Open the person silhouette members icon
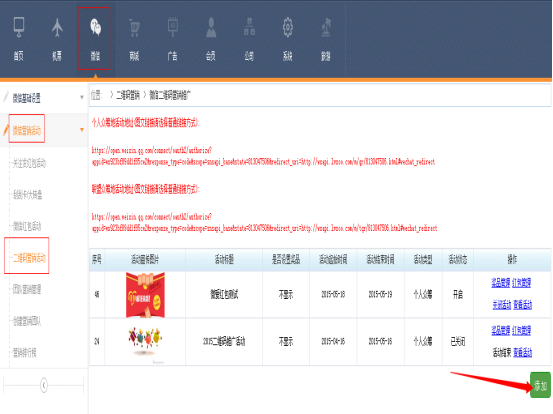The height and width of the screenshot is (414, 553). pyautogui.click(x=211, y=27)
